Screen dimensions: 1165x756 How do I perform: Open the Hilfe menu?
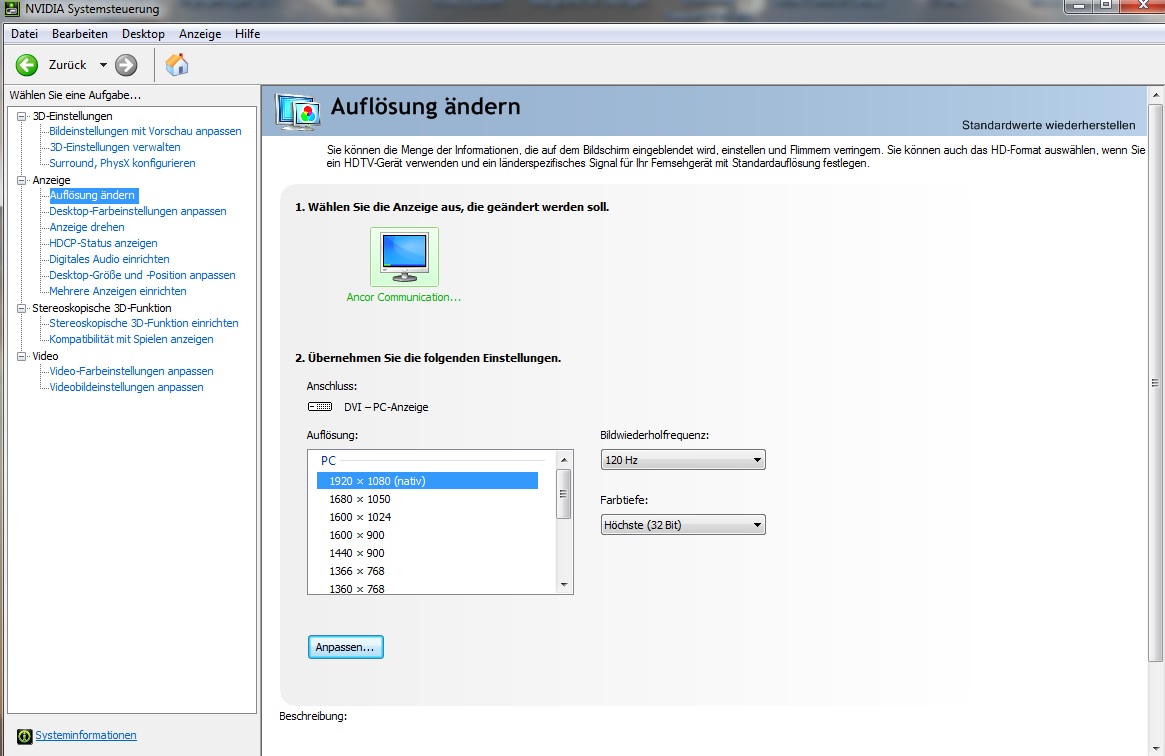tap(247, 34)
